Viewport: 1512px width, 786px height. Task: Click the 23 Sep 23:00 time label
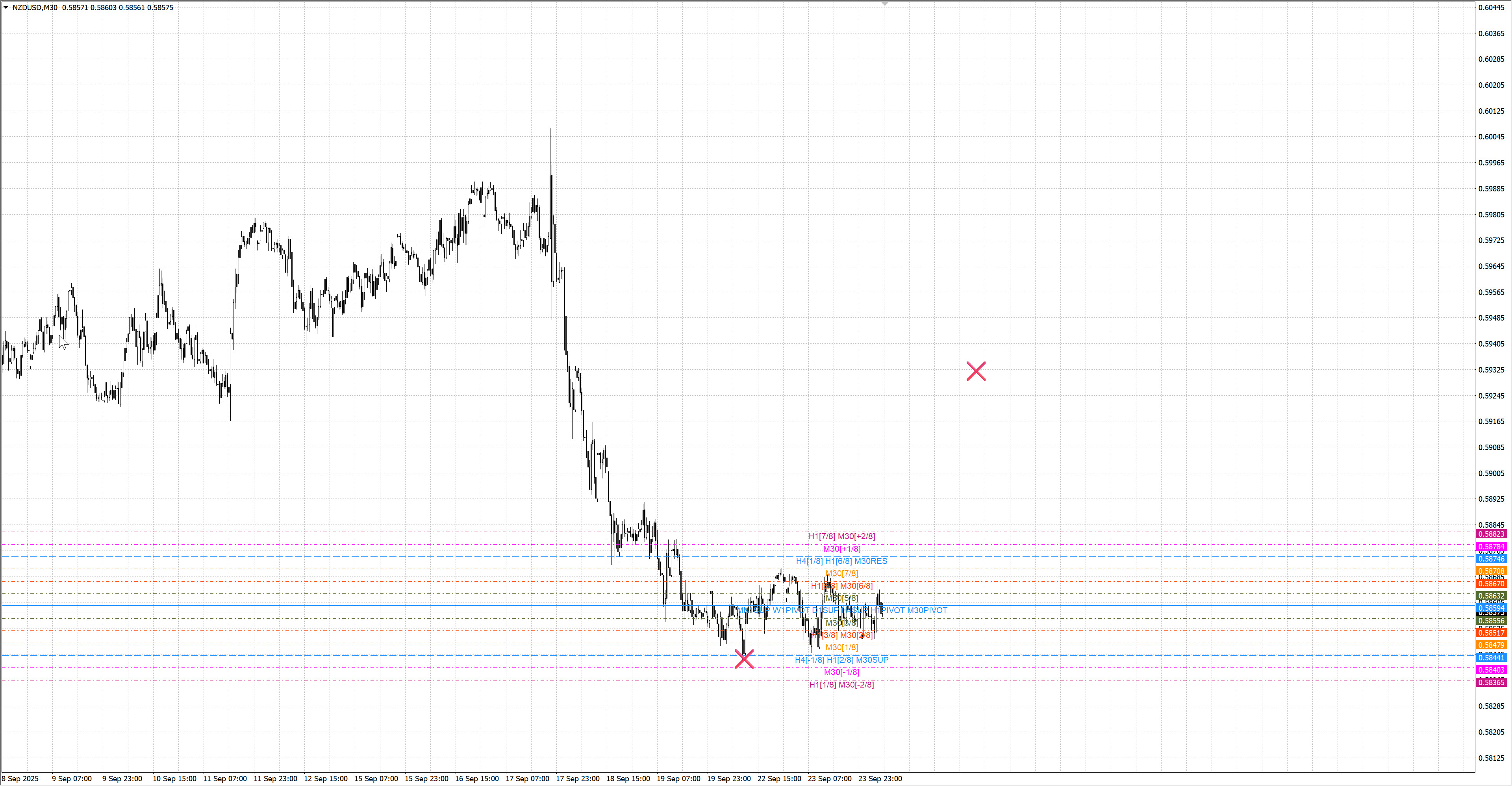tap(880, 779)
